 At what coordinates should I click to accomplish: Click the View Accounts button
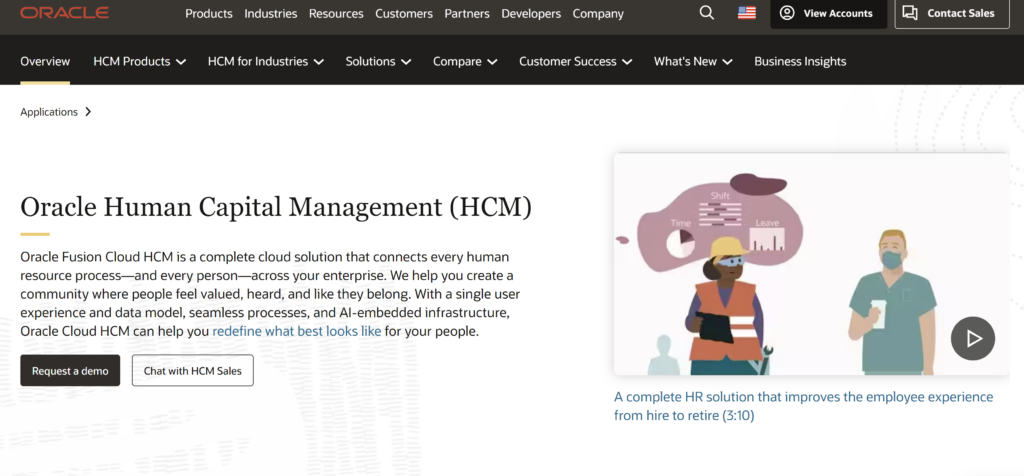coord(828,14)
